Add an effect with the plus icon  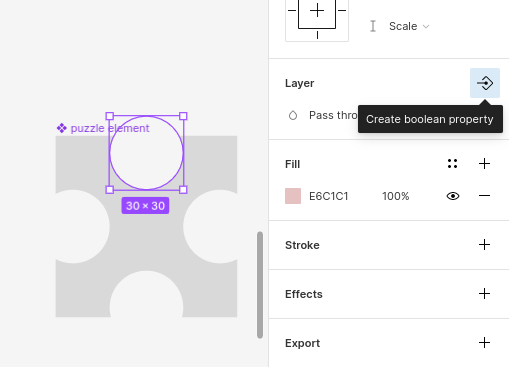484,294
